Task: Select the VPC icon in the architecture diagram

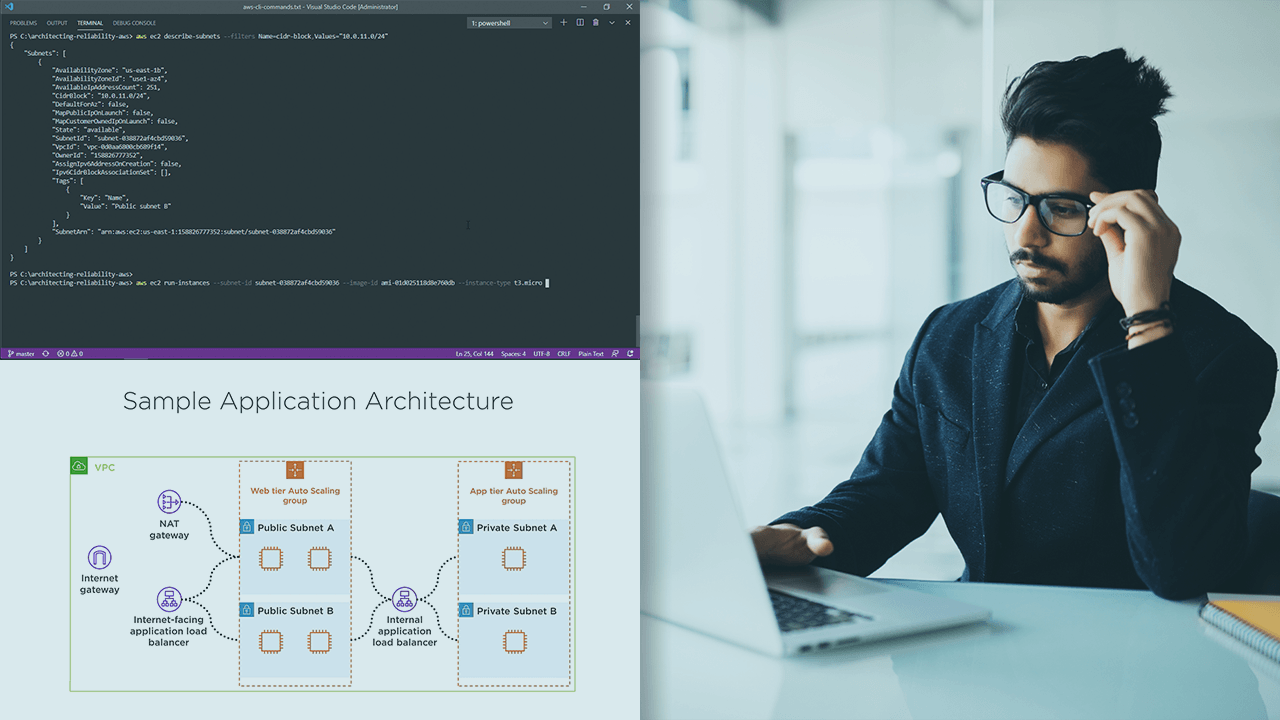Action: click(x=79, y=465)
